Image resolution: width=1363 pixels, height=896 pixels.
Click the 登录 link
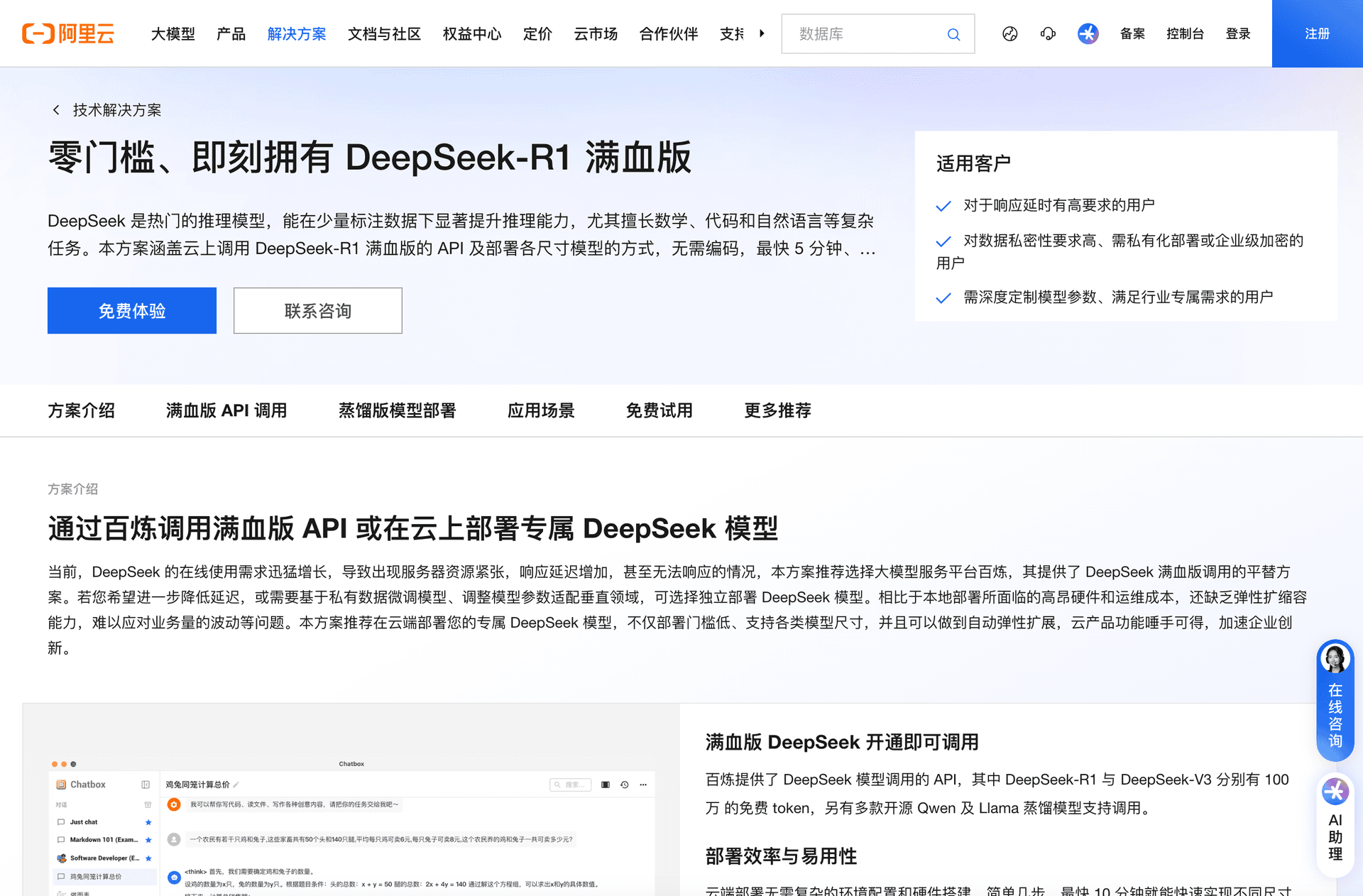click(1238, 33)
